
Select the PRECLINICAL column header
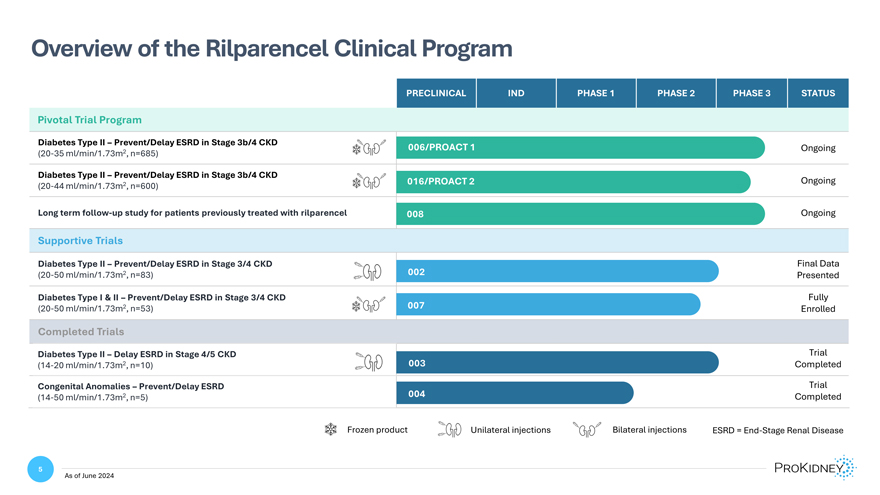pyautogui.click(x=436, y=93)
